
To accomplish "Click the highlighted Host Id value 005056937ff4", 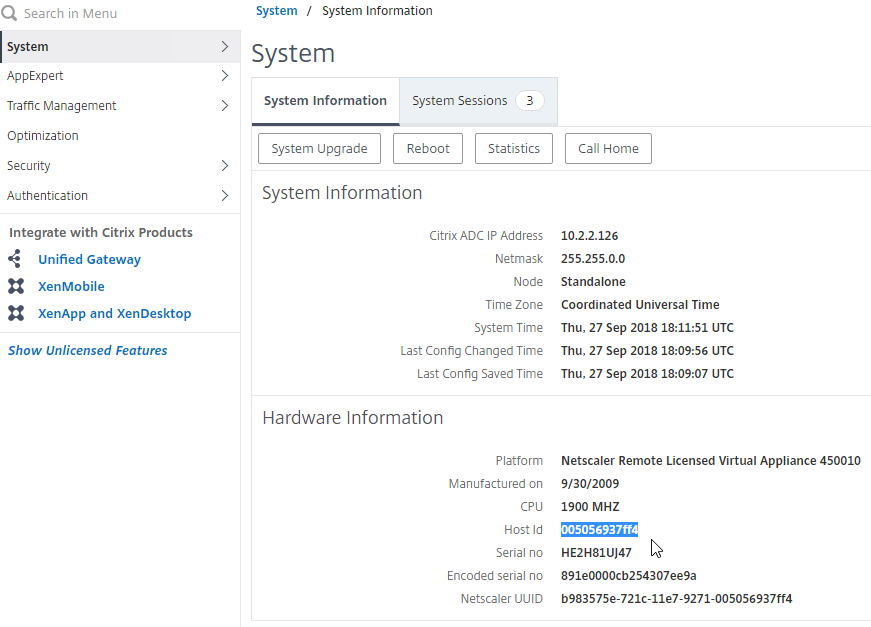I will point(599,530).
